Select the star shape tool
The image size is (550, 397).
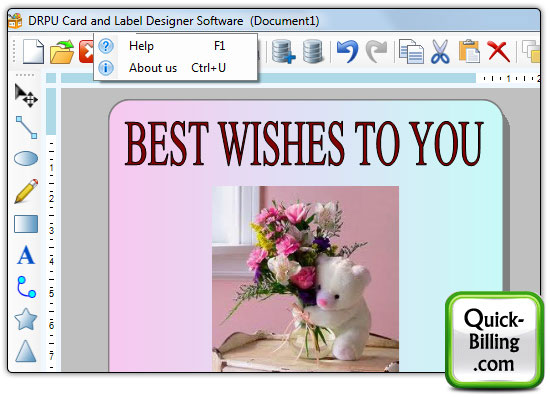click(26, 319)
